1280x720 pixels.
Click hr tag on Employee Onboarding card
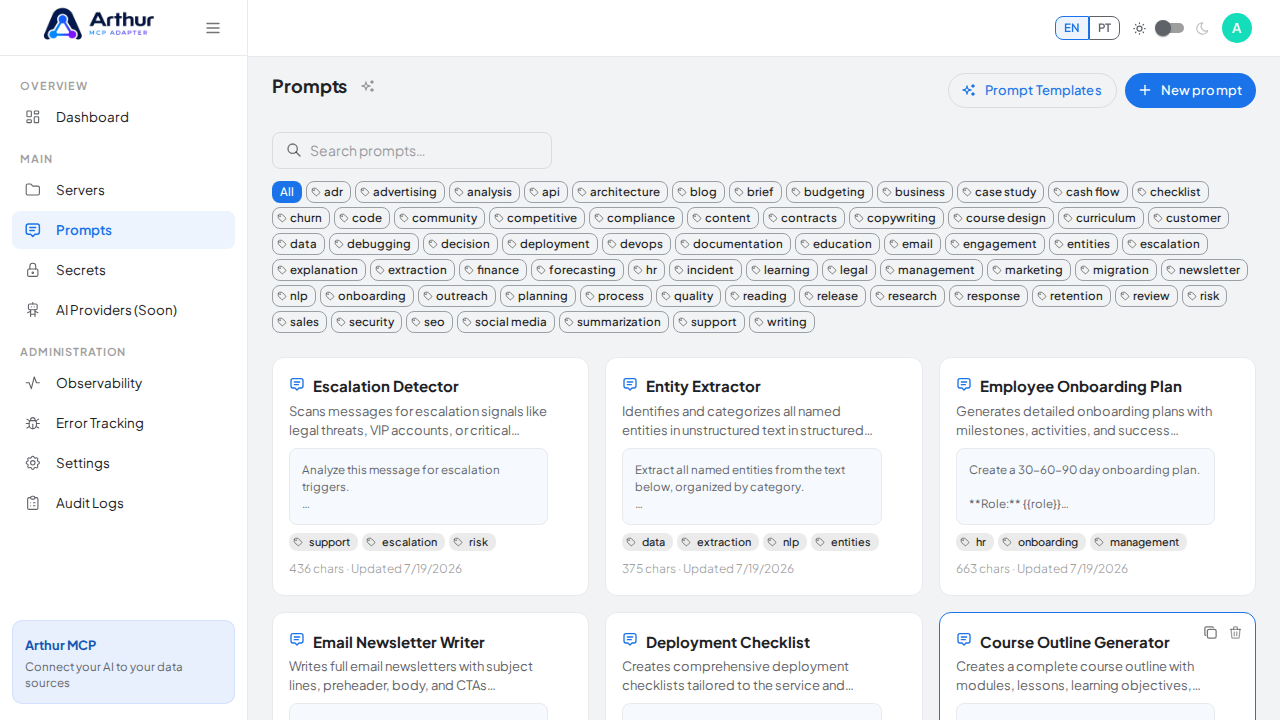click(975, 542)
